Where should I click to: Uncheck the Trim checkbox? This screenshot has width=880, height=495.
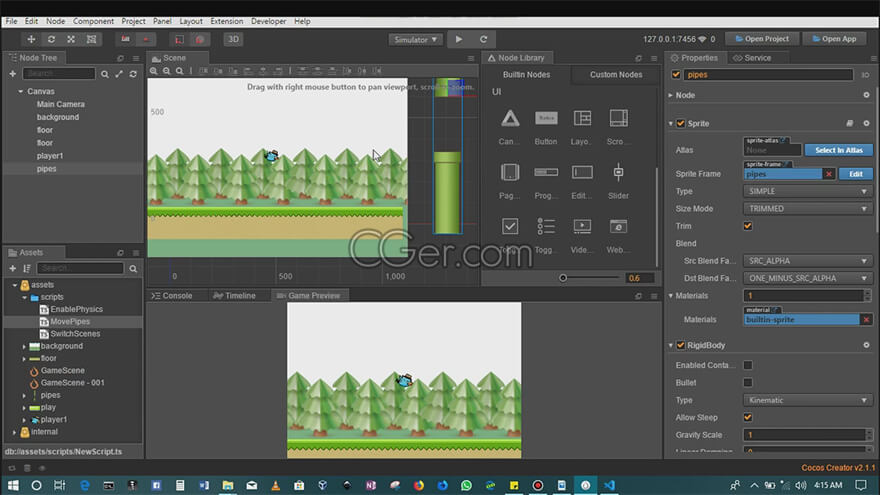coord(748,226)
